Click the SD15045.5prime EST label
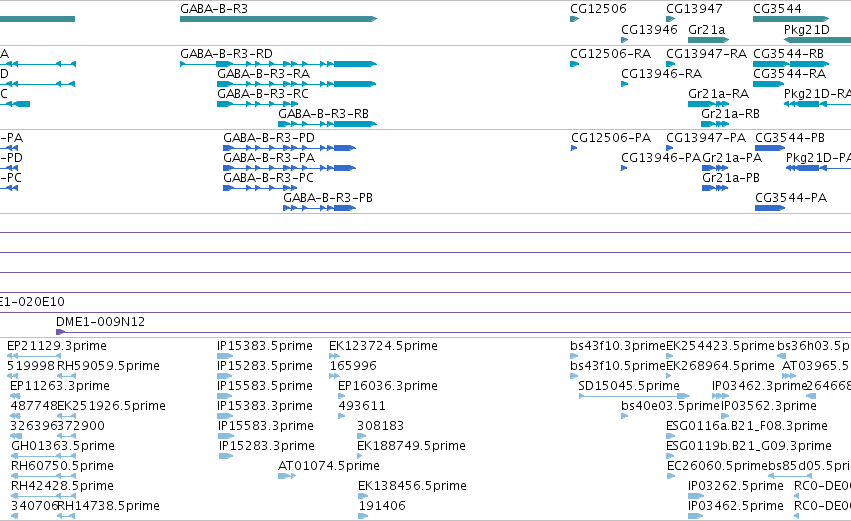 [629, 386]
